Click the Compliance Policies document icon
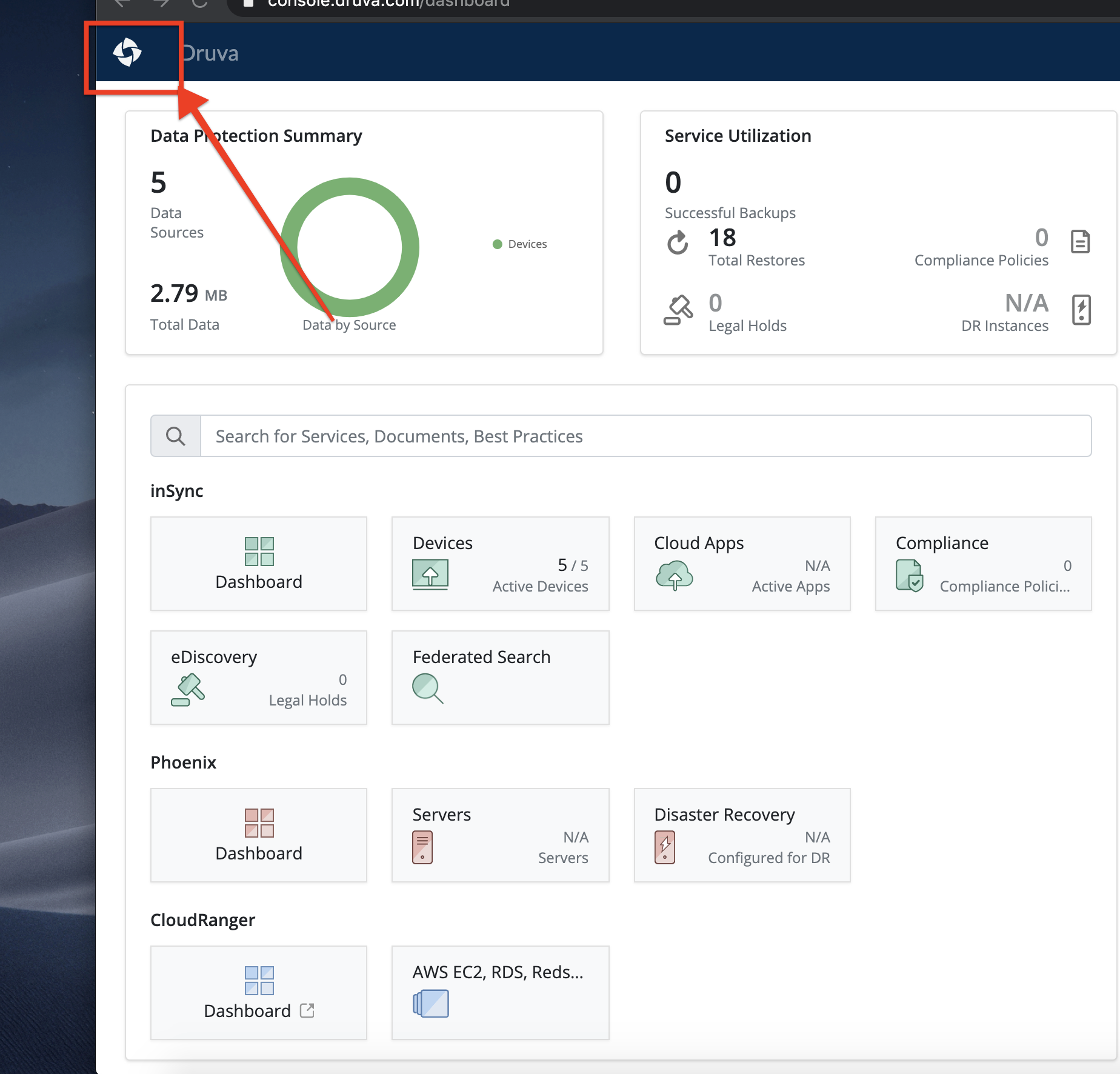This screenshot has width=1120, height=1074. [1081, 242]
